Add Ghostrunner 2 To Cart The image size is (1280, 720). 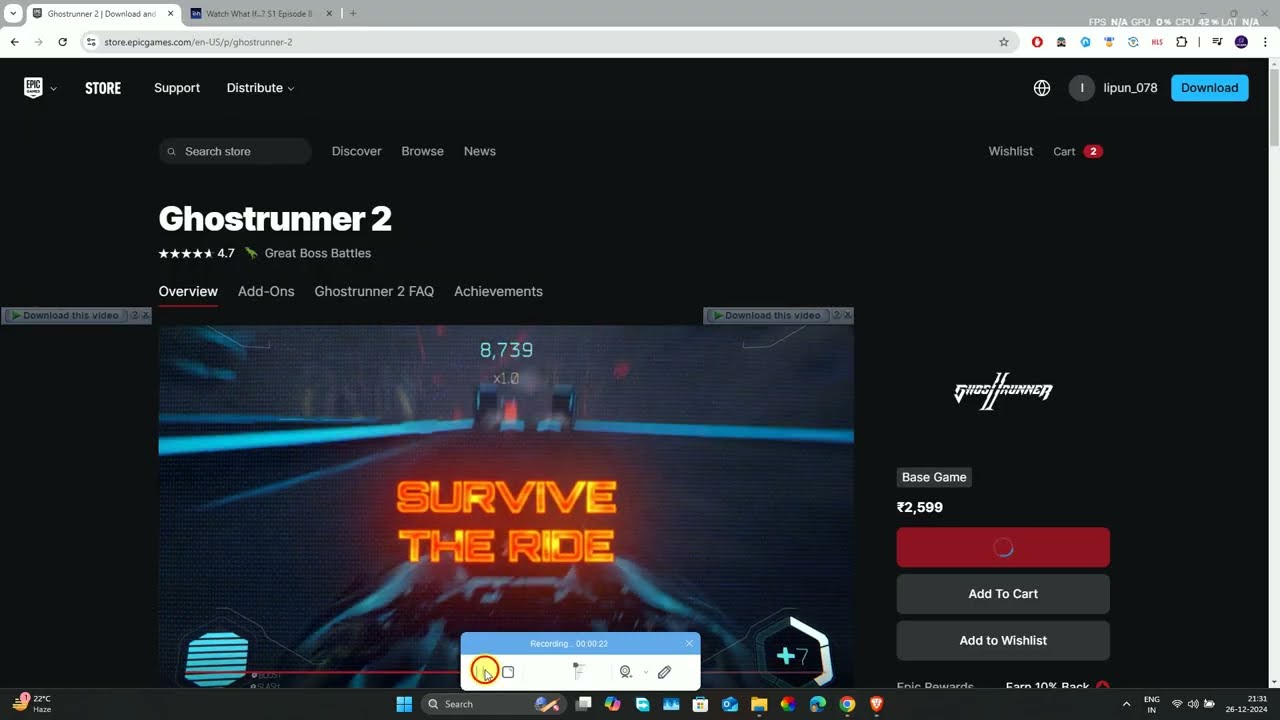[1003, 594]
